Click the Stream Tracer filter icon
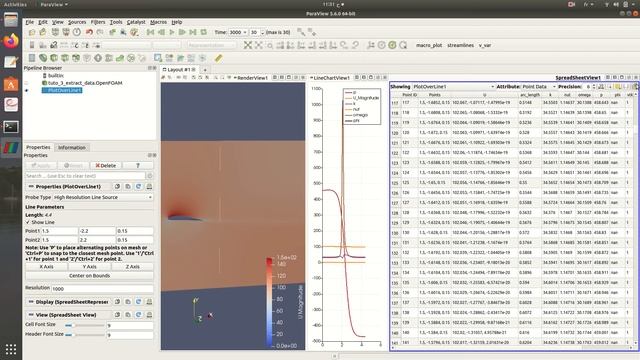The image size is (640, 360). coord(109,58)
